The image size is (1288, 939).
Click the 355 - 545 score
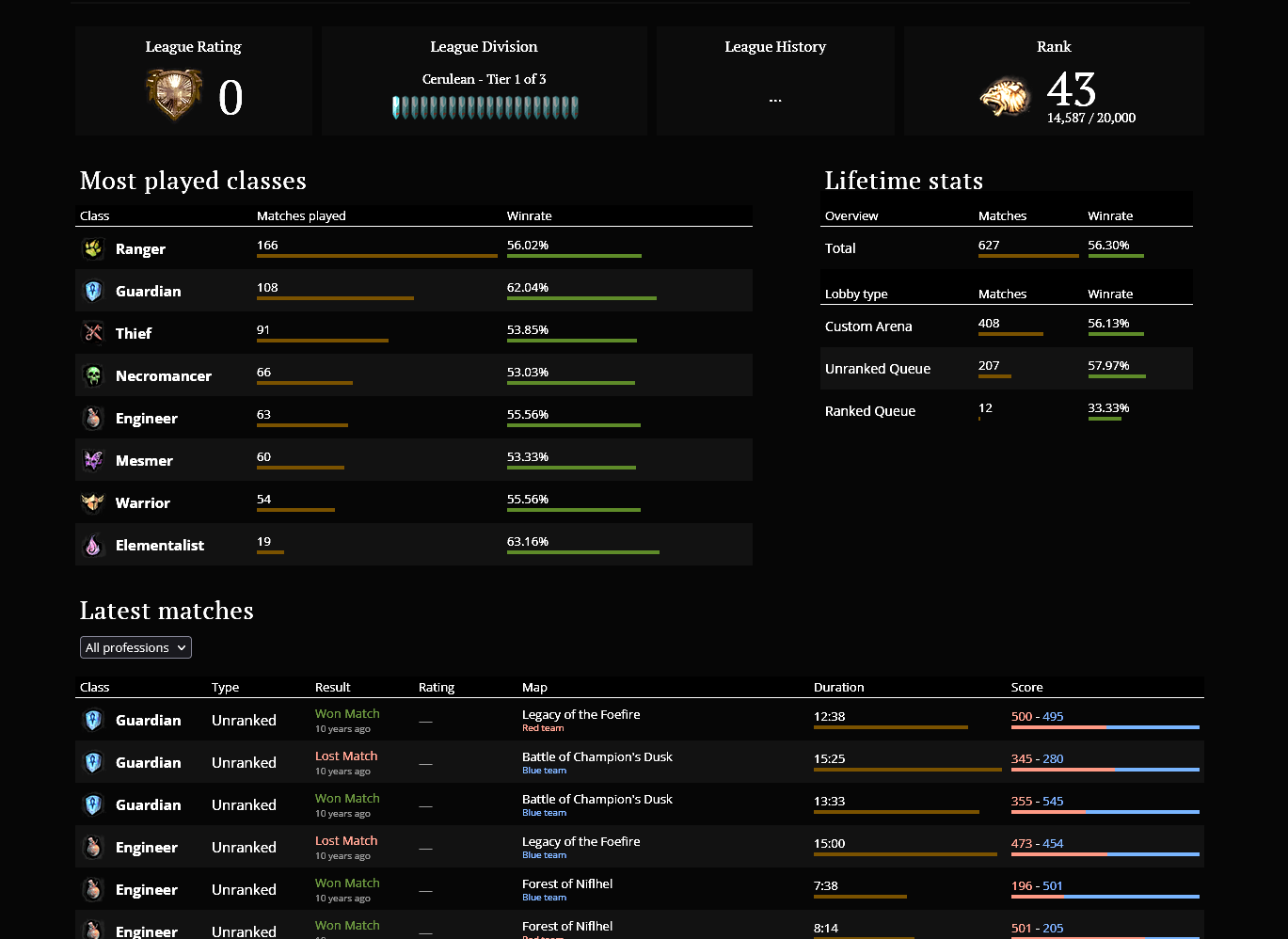coord(1037,801)
